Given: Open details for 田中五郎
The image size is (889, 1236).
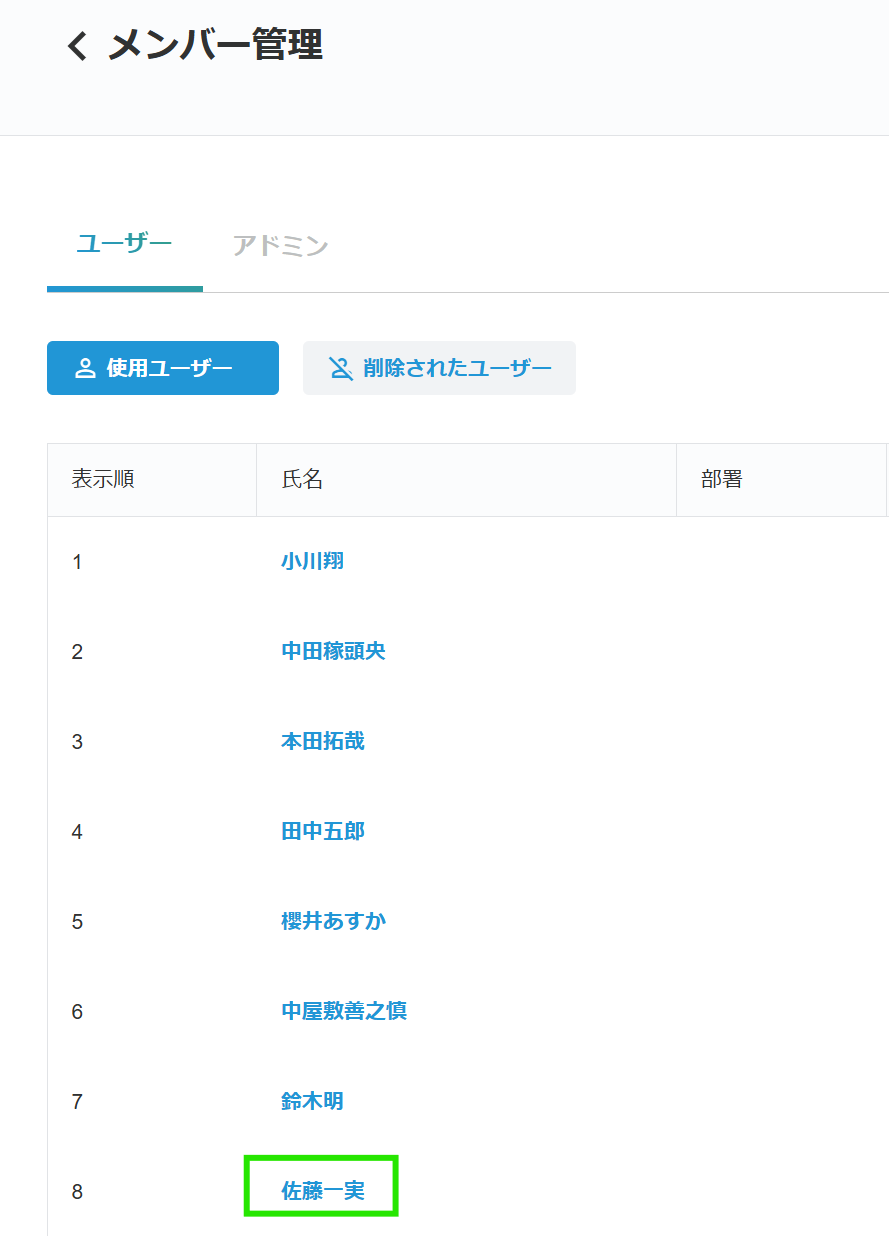Looking at the screenshot, I should tap(323, 831).
